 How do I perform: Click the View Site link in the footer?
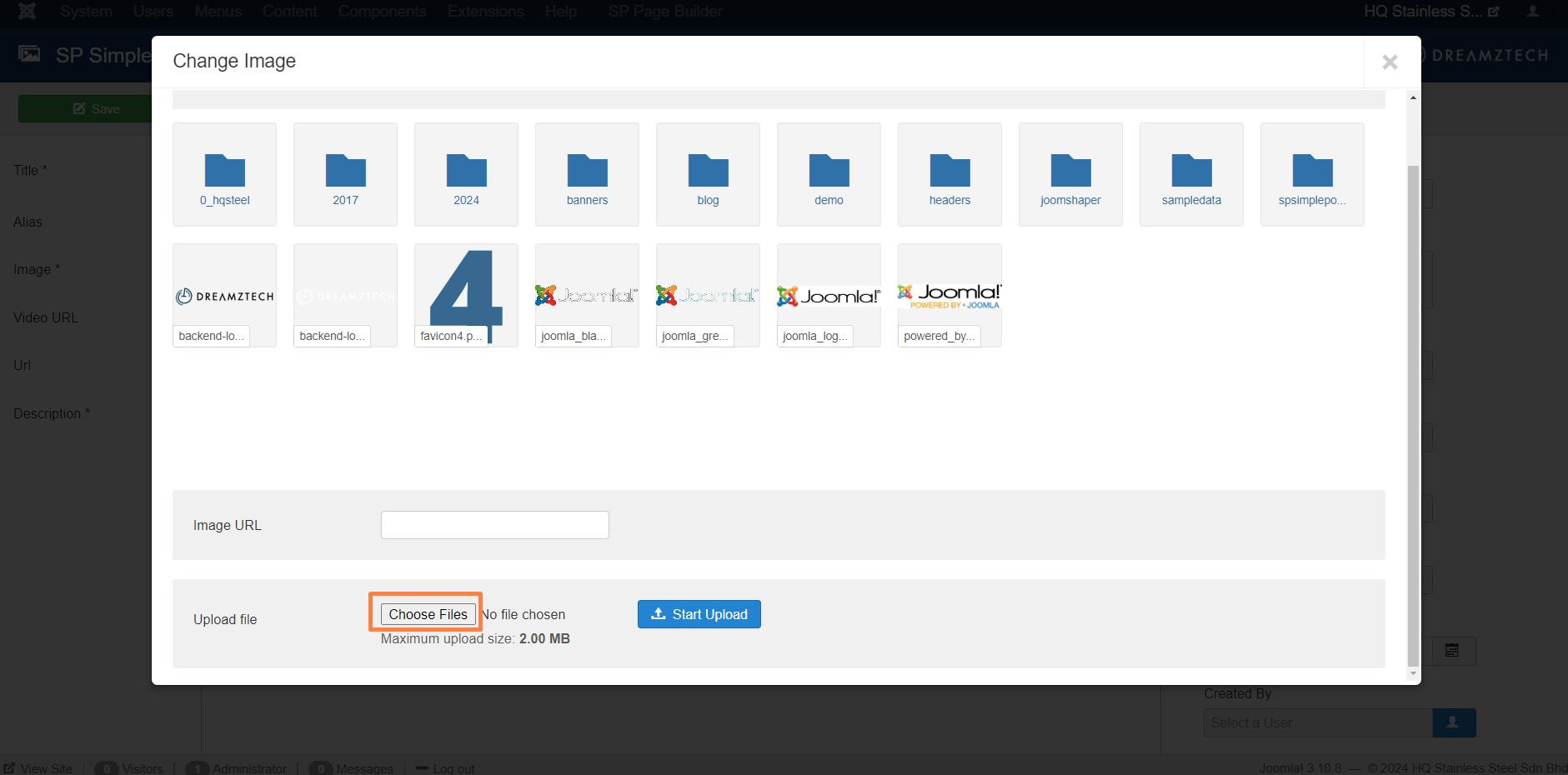coord(38,768)
